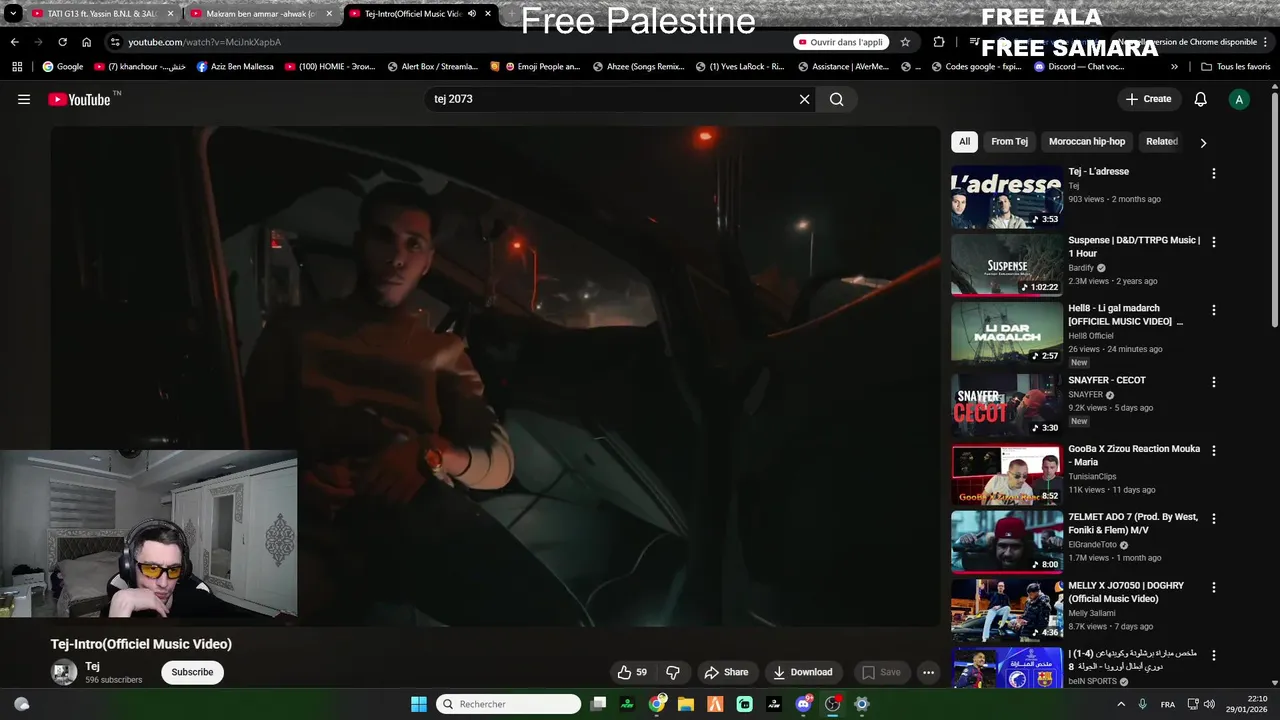This screenshot has width=1280, height=720.
Task: Open options menu for 7ELMET ADO 7
Action: [x=1214, y=519]
